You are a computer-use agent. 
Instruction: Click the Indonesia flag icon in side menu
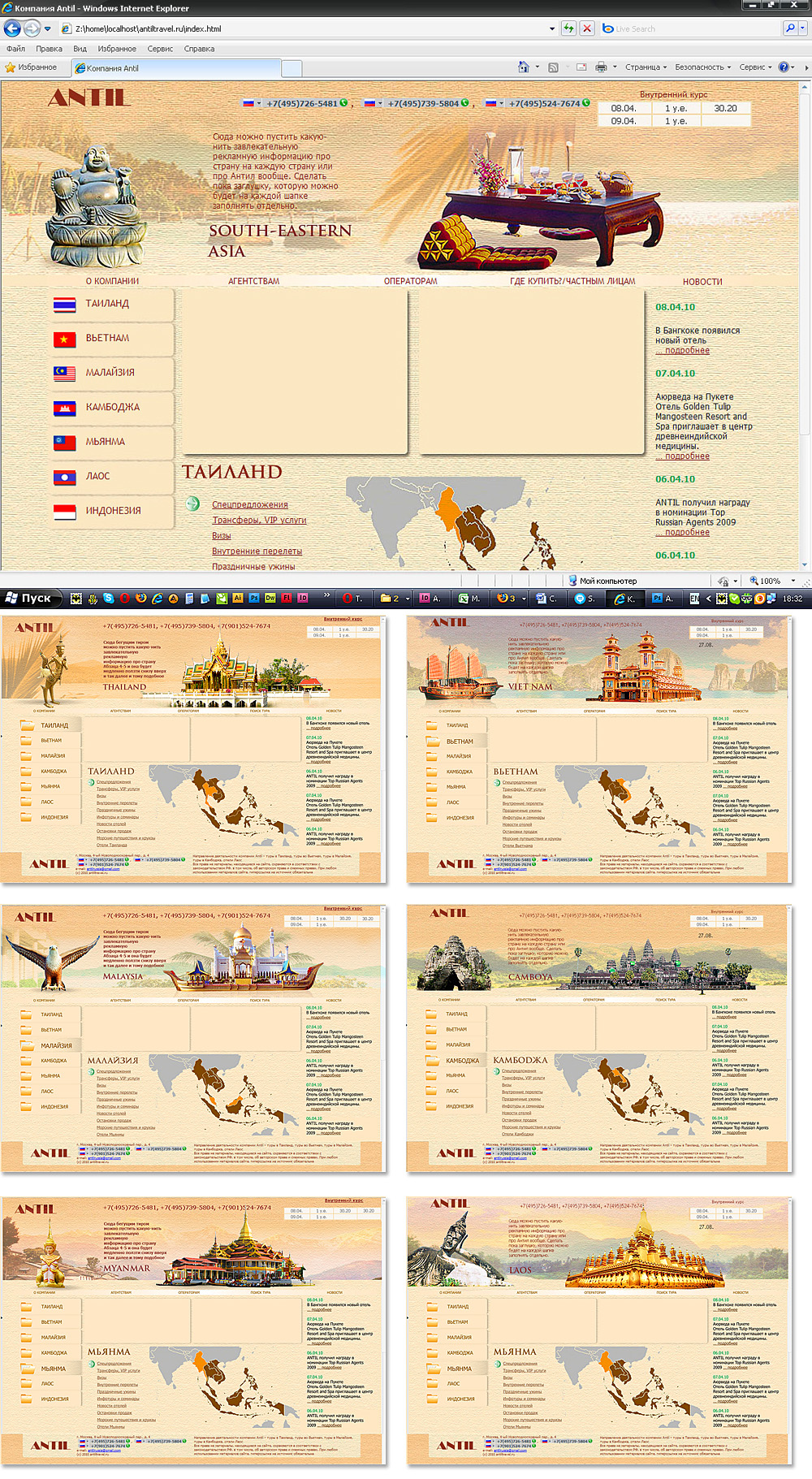pyautogui.click(x=65, y=512)
